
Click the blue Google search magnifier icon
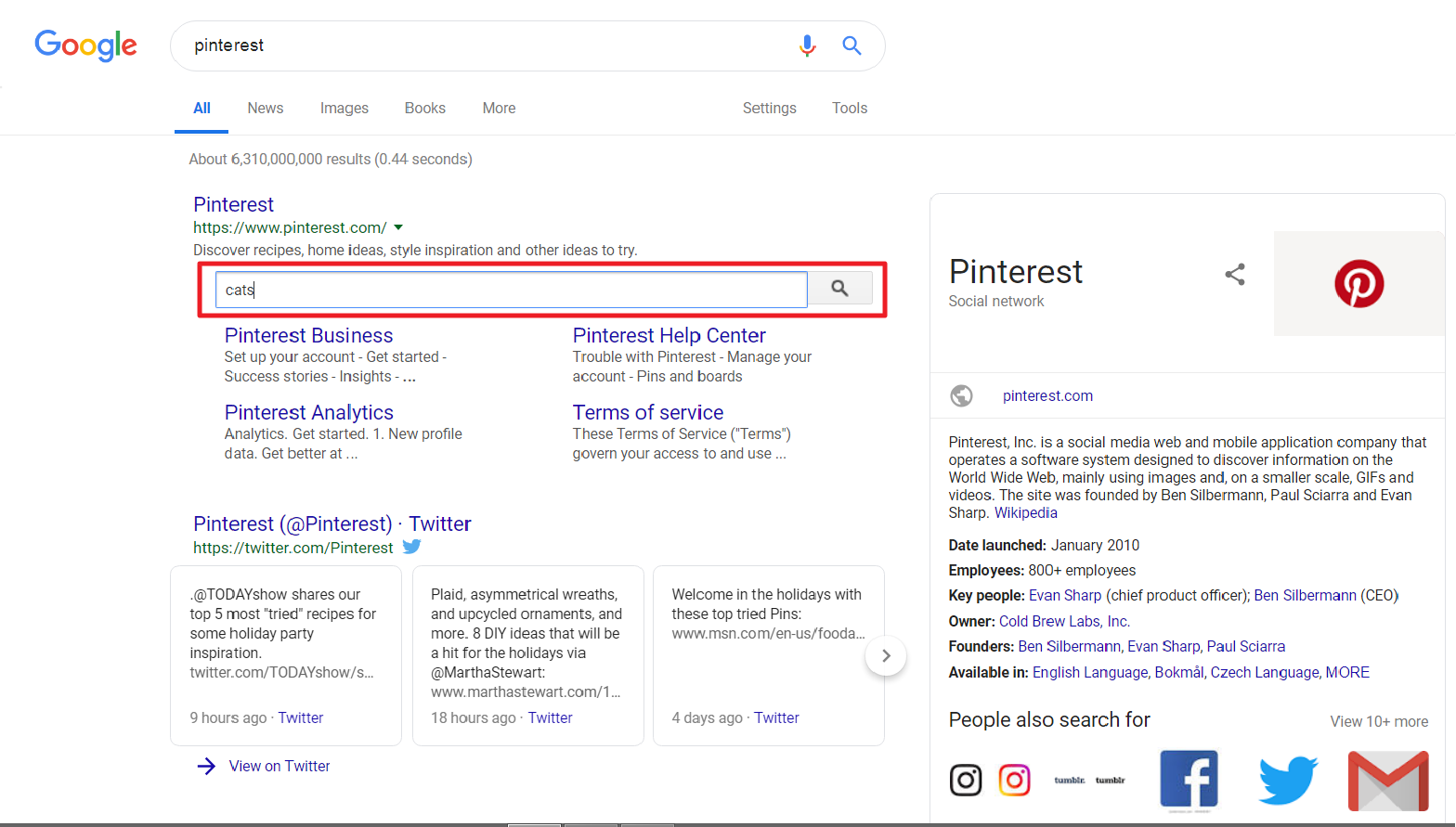tap(851, 45)
